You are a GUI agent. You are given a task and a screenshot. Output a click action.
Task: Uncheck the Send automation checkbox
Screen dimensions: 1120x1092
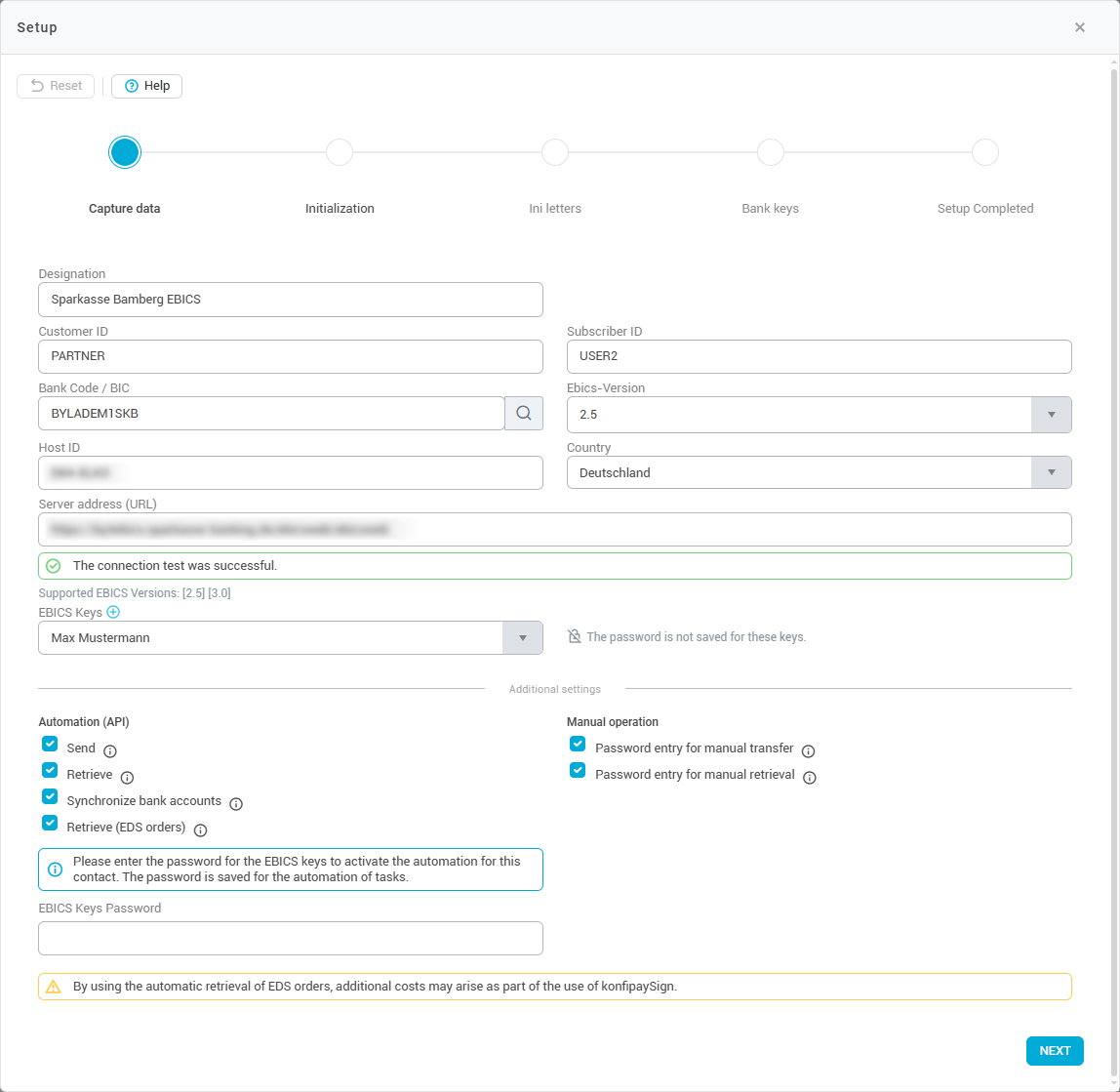tap(50, 744)
